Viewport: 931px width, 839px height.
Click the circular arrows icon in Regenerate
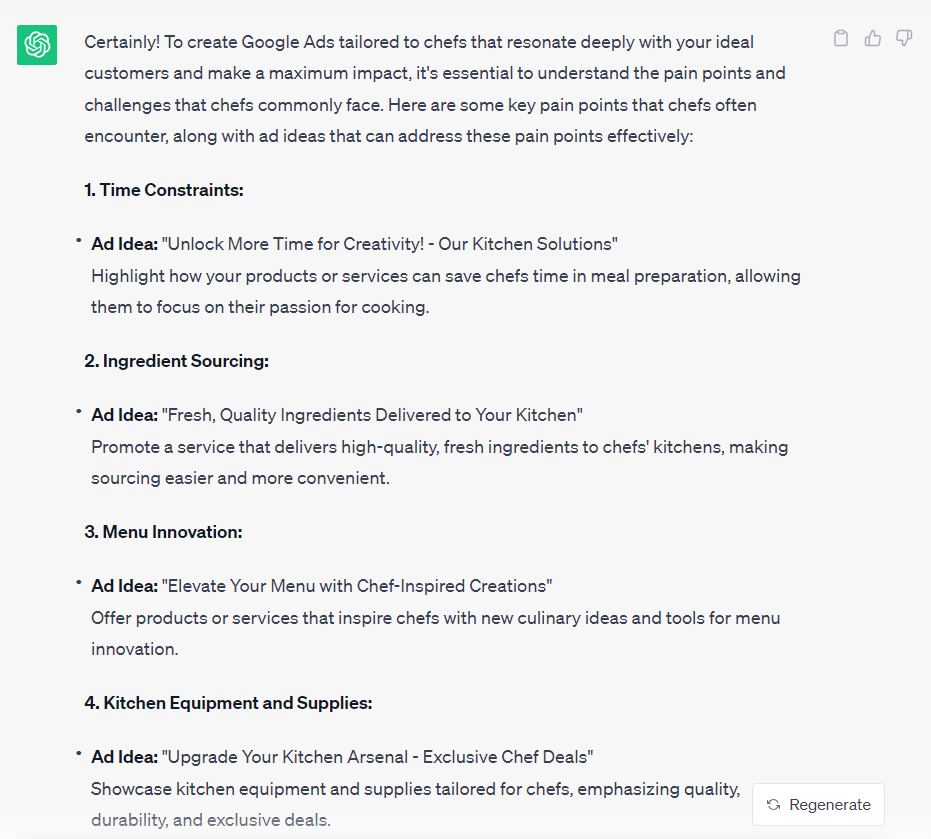pos(773,805)
